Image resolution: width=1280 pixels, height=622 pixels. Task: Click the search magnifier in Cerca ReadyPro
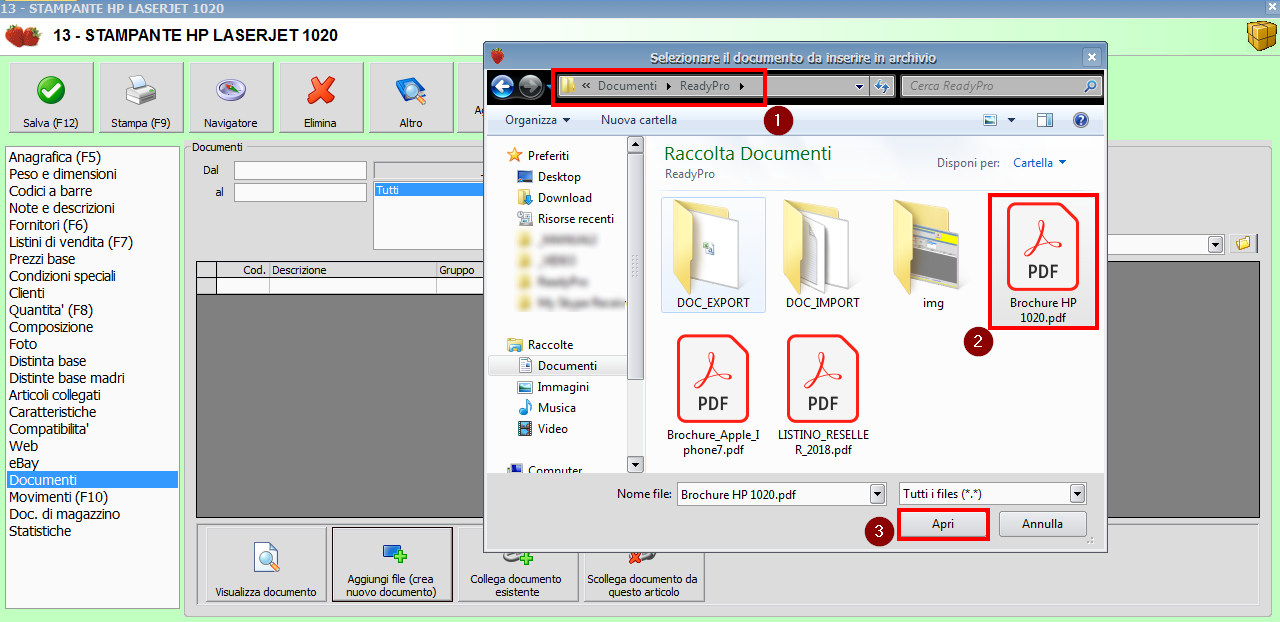(x=1090, y=87)
